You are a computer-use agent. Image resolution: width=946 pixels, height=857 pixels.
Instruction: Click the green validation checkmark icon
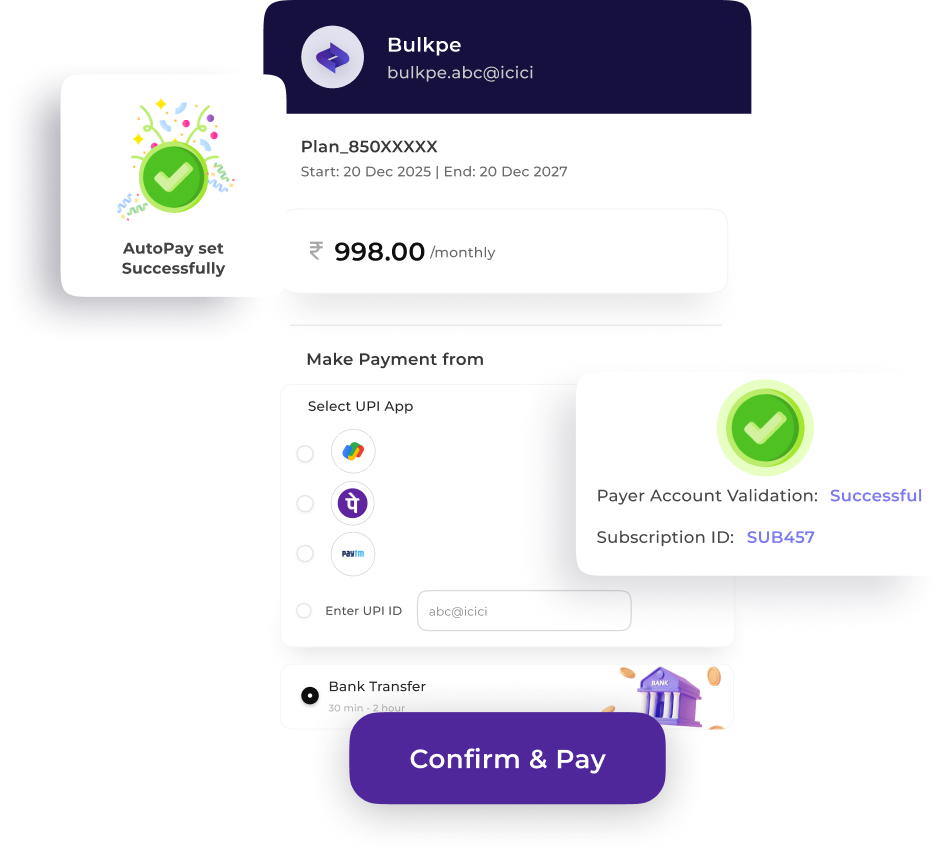[765, 428]
